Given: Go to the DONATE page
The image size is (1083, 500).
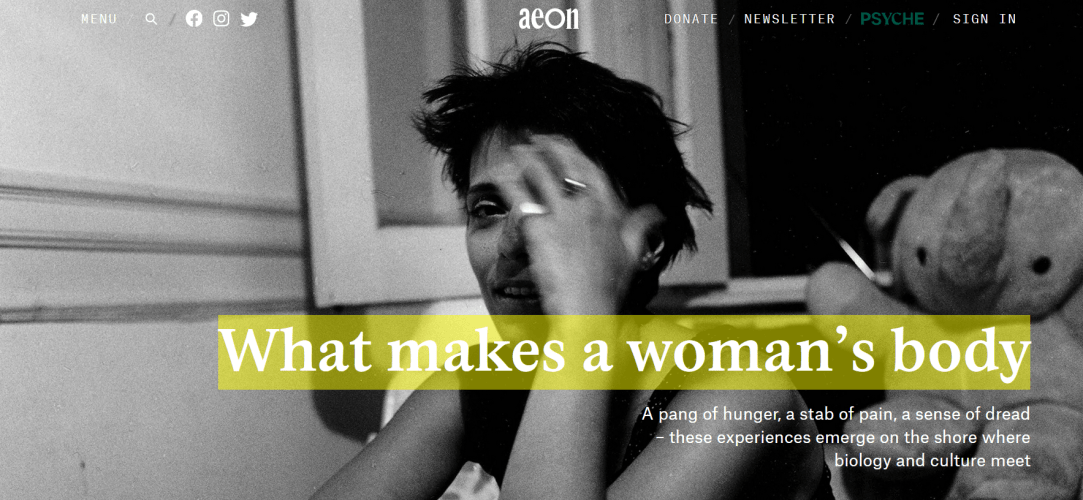Looking at the screenshot, I should (691, 19).
